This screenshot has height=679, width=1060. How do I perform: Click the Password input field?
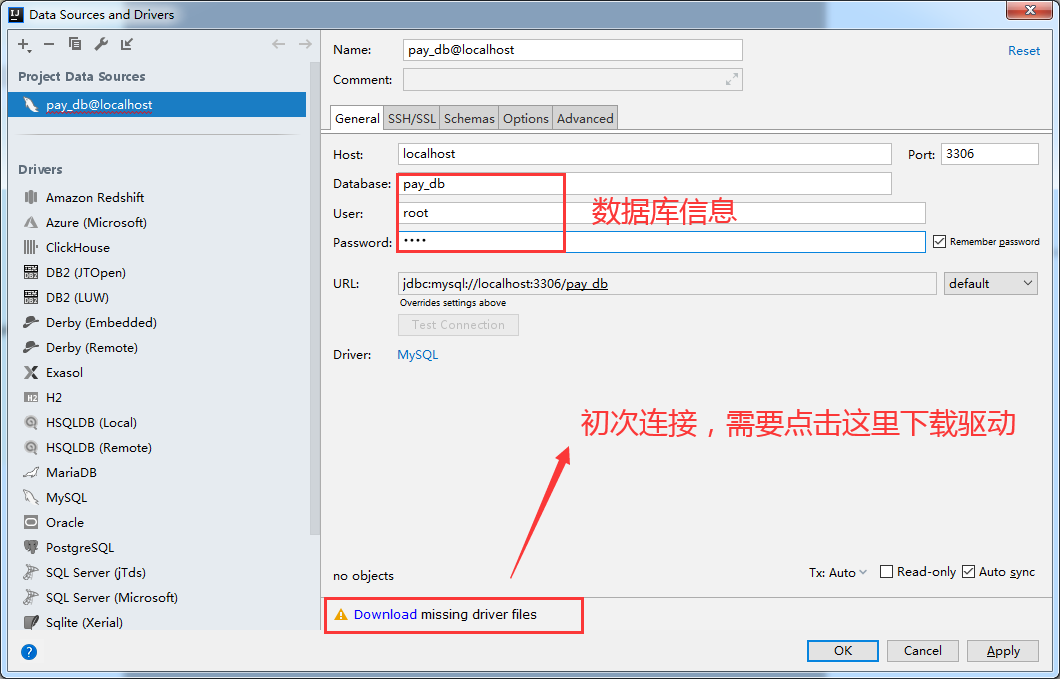pos(661,242)
